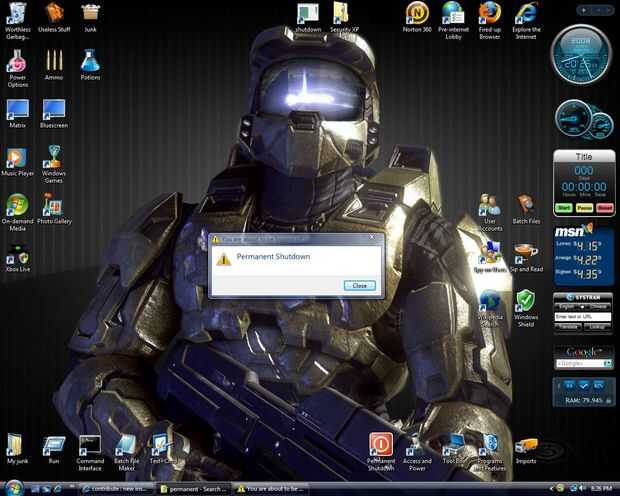Open the Music Player desktop icon
This screenshot has height=496, width=620.
click(x=17, y=158)
